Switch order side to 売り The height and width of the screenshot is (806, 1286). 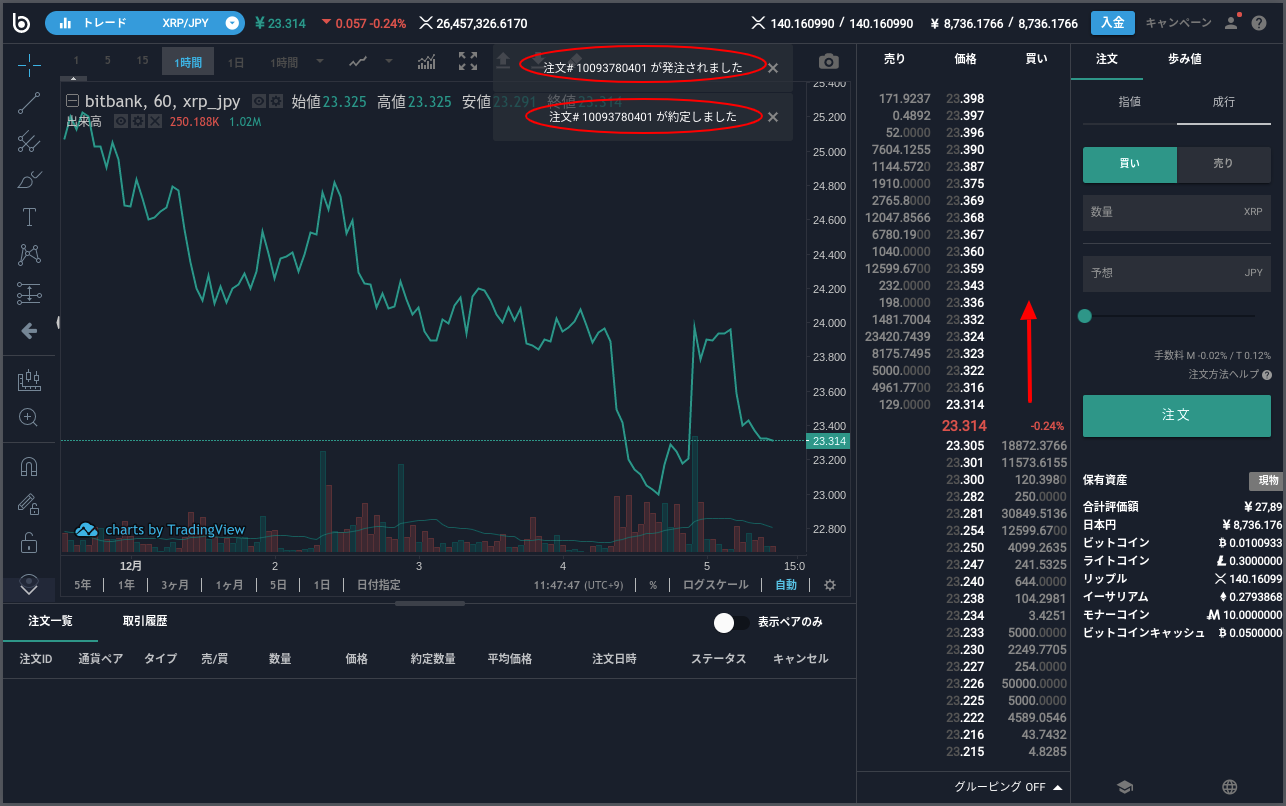[x=1222, y=163]
